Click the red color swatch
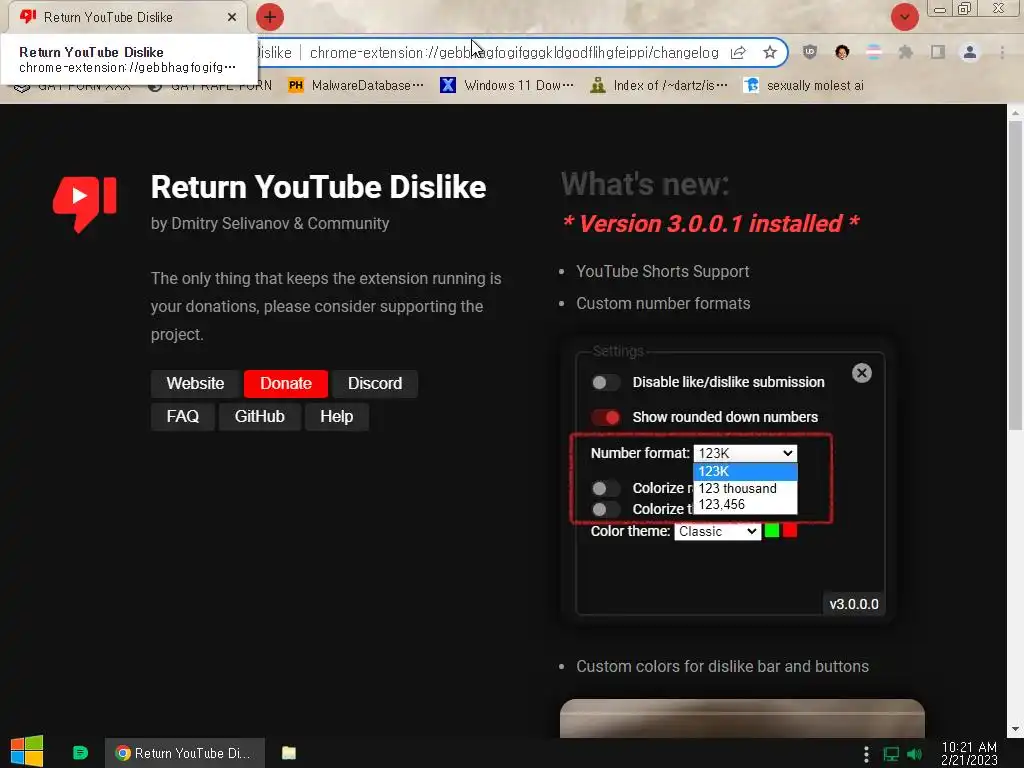This screenshot has width=1024, height=768. pos(790,531)
